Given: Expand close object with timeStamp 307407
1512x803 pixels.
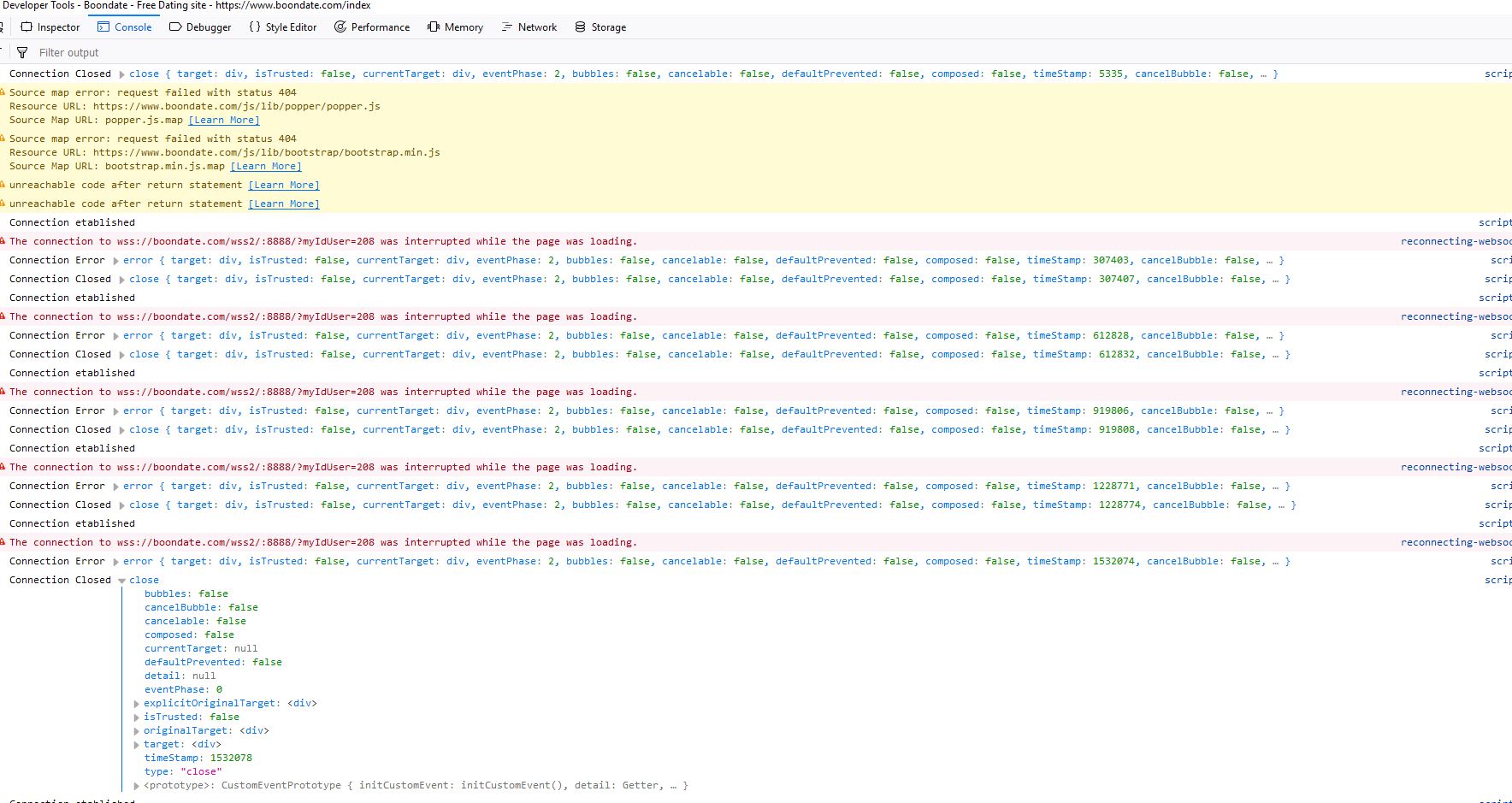Looking at the screenshot, I should 121,280.
